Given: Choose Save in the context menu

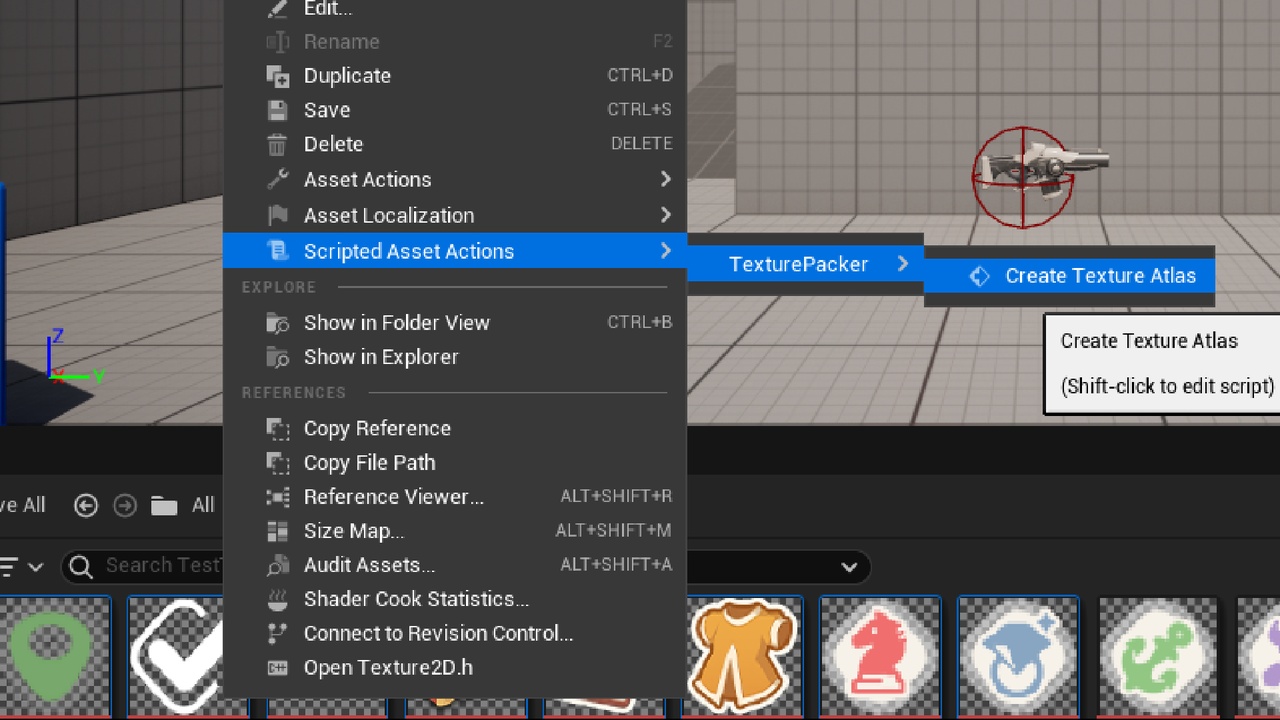Looking at the screenshot, I should 455,110.
